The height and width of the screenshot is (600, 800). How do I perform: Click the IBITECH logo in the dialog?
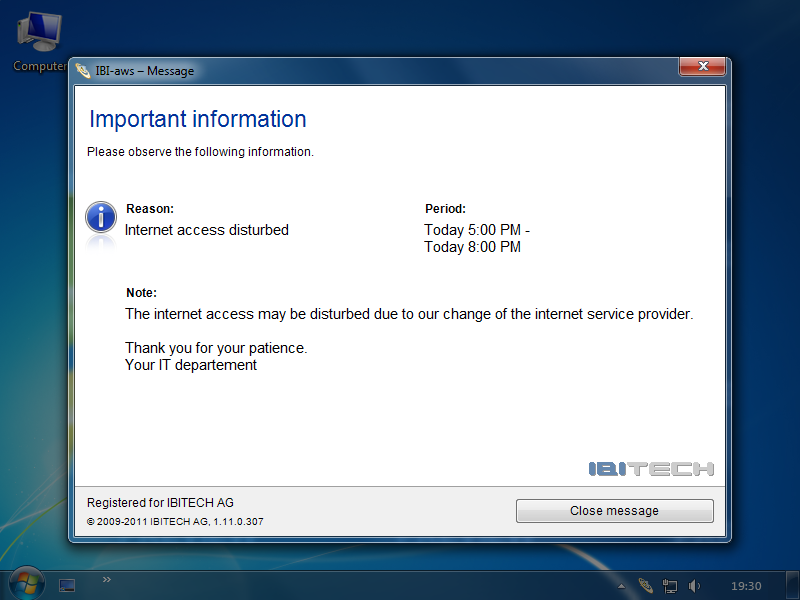(651, 469)
